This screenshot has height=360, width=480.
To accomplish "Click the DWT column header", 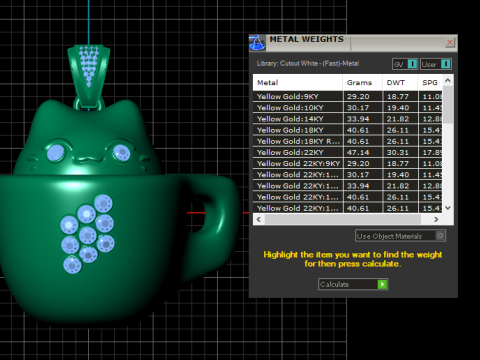I will pyautogui.click(x=400, y=83).
